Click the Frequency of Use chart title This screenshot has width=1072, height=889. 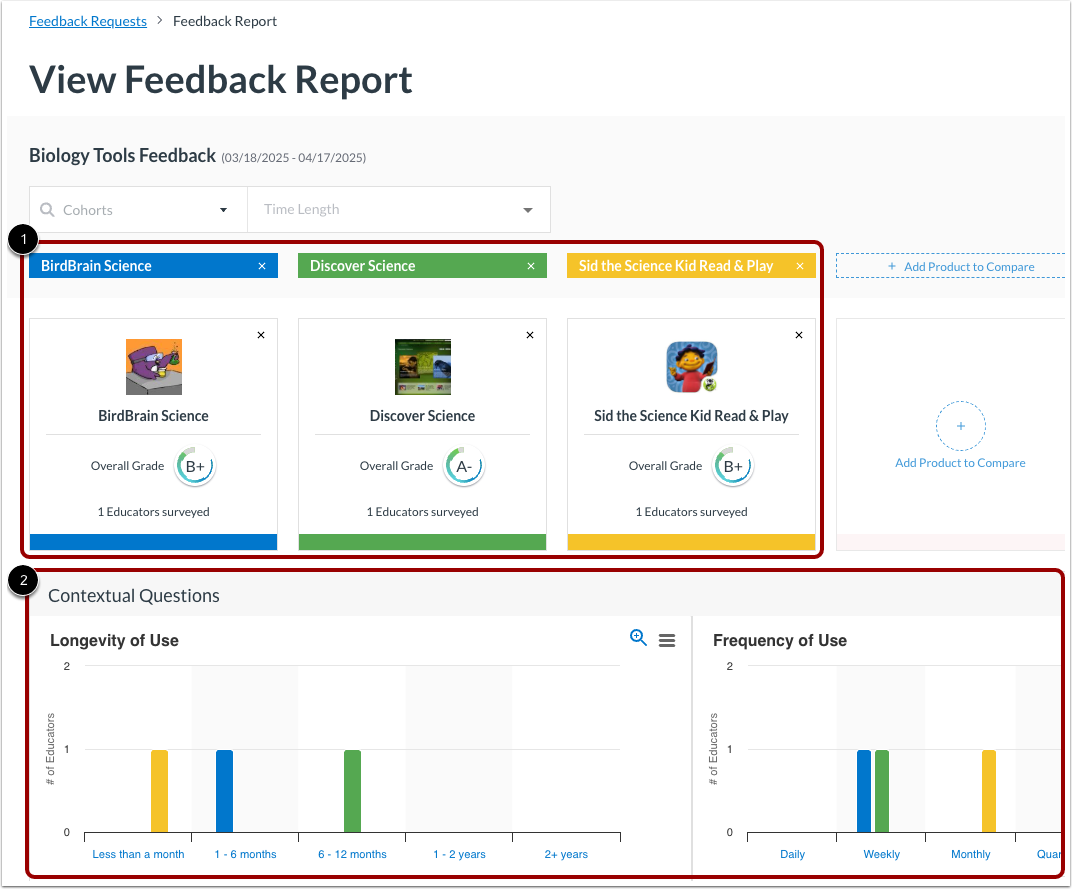780,640
